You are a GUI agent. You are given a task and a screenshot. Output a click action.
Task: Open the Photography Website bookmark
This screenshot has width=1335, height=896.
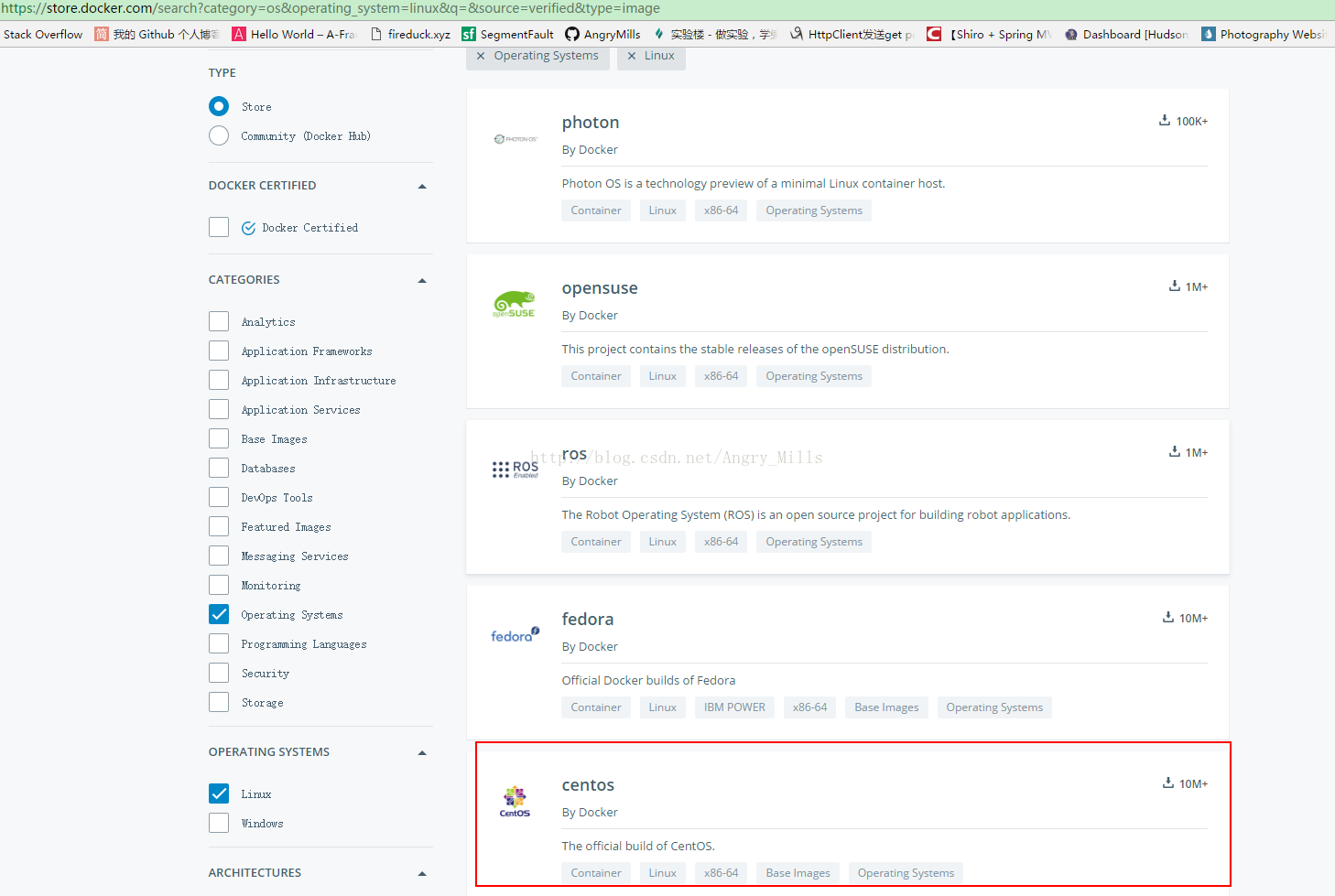click(1264, 34)
